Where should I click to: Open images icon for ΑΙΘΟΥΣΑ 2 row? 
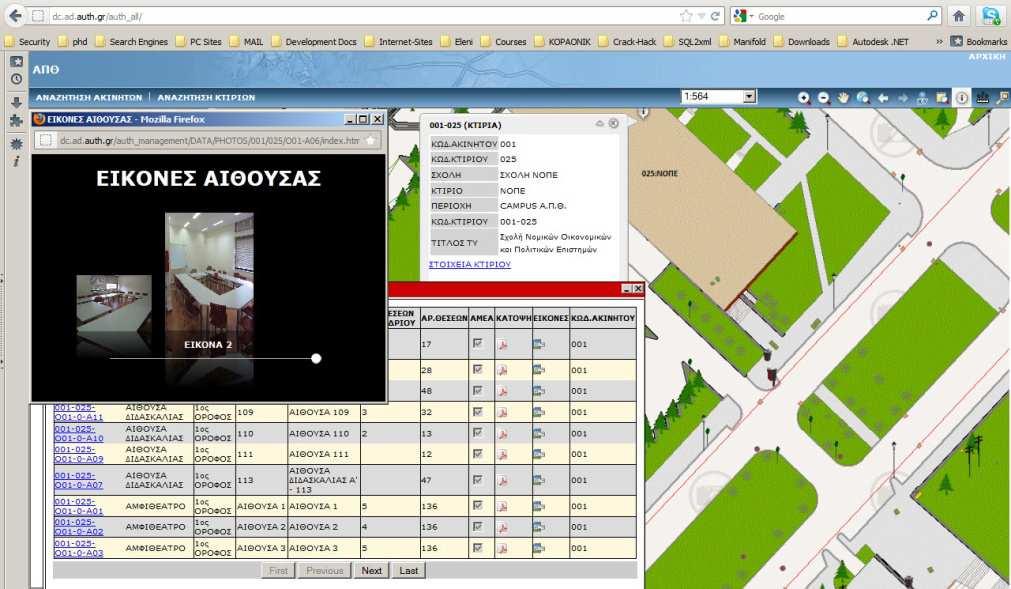[x=539, y=526]
